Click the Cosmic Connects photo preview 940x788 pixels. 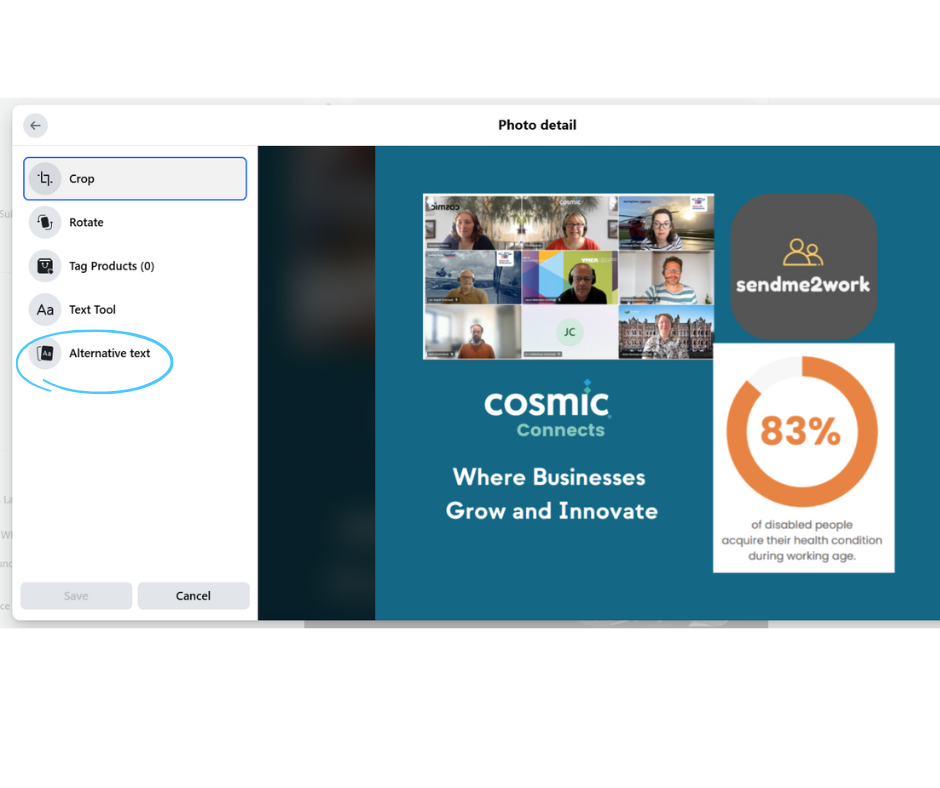click(658, 383)
